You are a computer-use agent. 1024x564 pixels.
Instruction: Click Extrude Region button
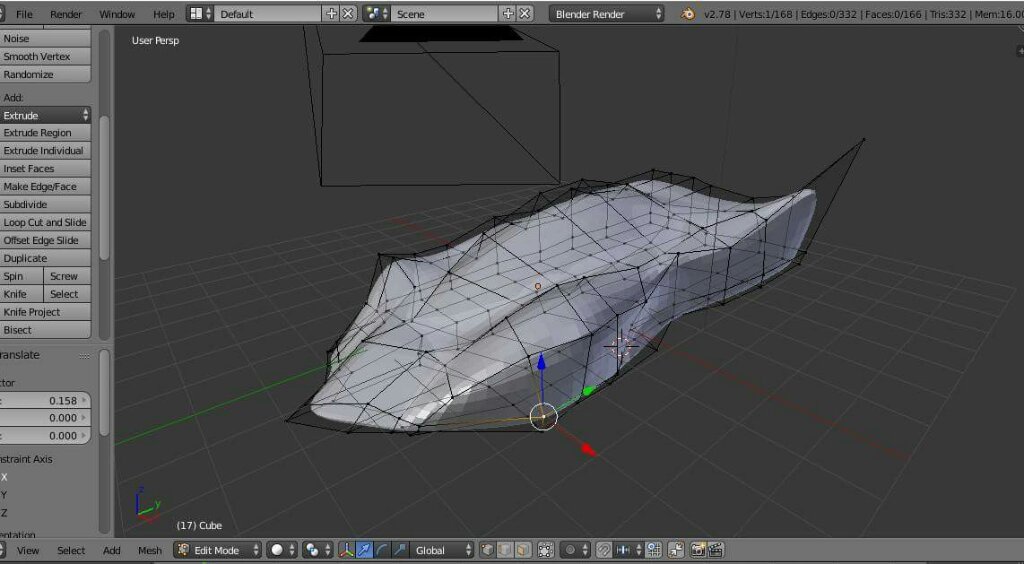45,133
